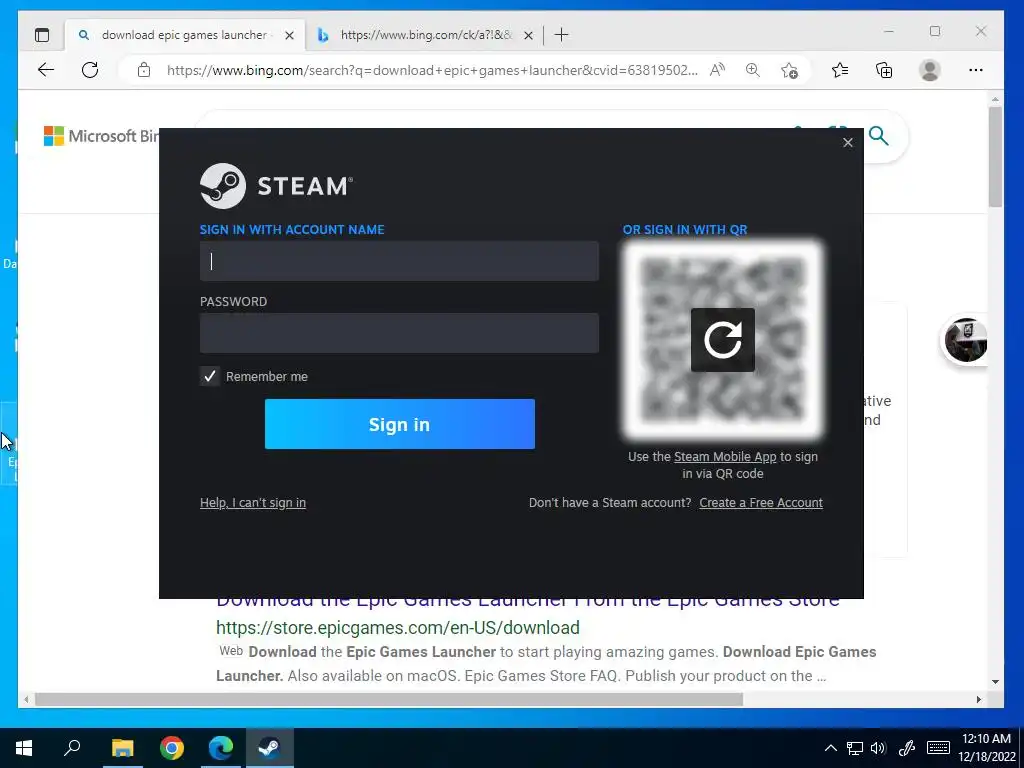Focus the Steam password field
Image resolution: width=1024 pixels, height=768 pixels.
399,333
